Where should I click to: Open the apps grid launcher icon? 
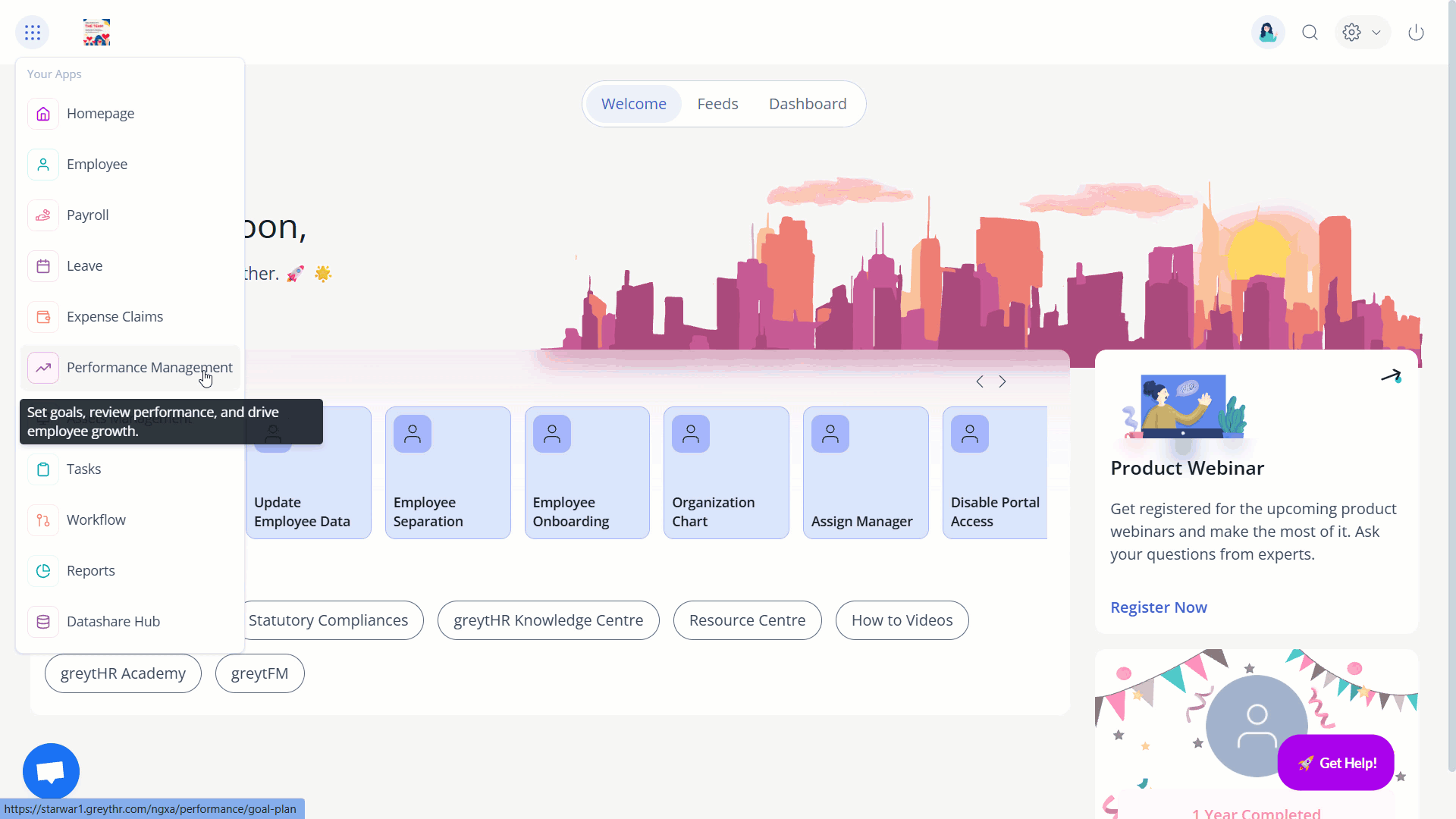pyautogui.click(x=32, y=33)
